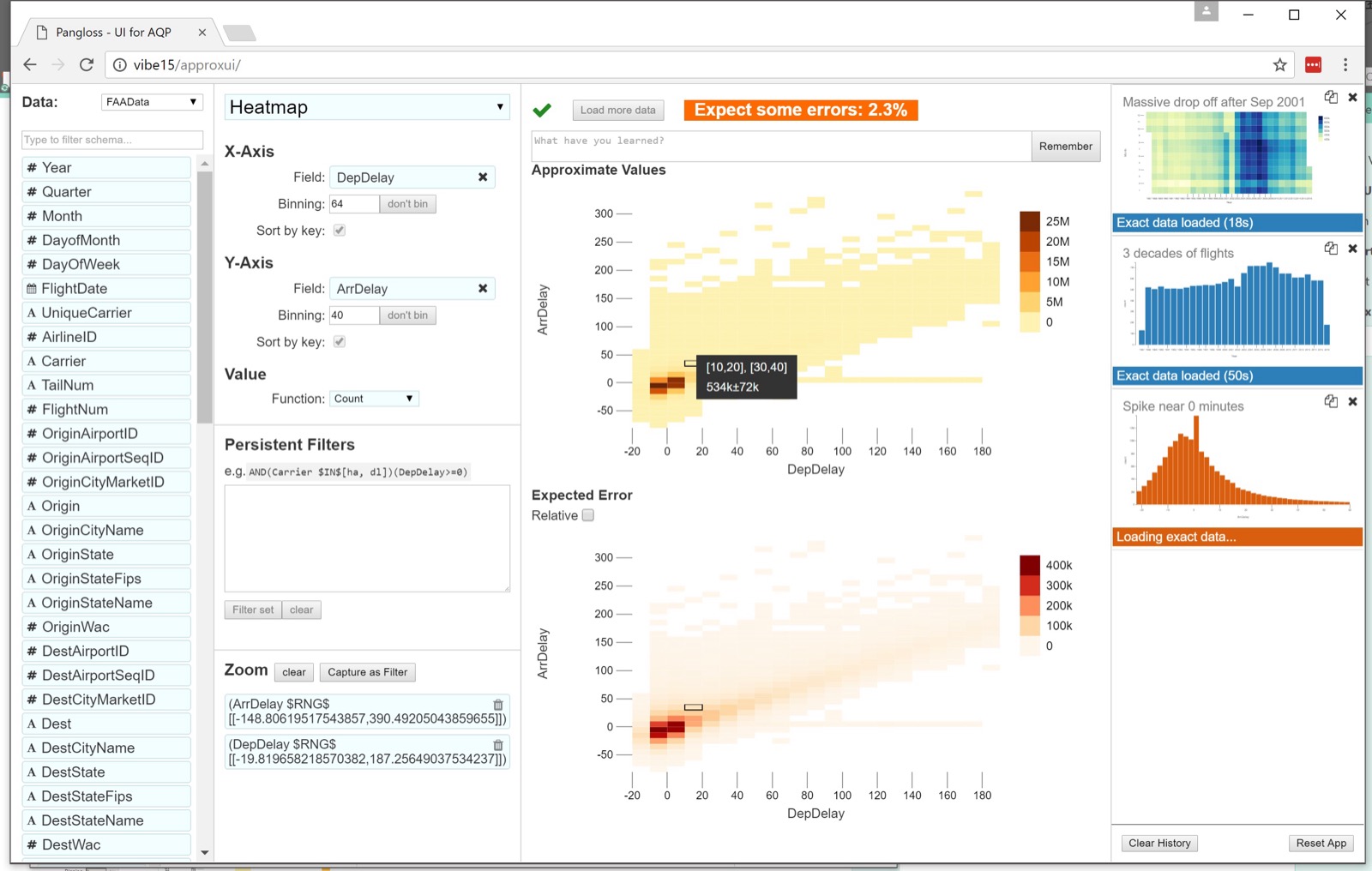Toggle X-Axis 'Sort by key' checkbox
Image resolution: width=1372 pixels, height=871 pixels.
[x=340, y=230]
